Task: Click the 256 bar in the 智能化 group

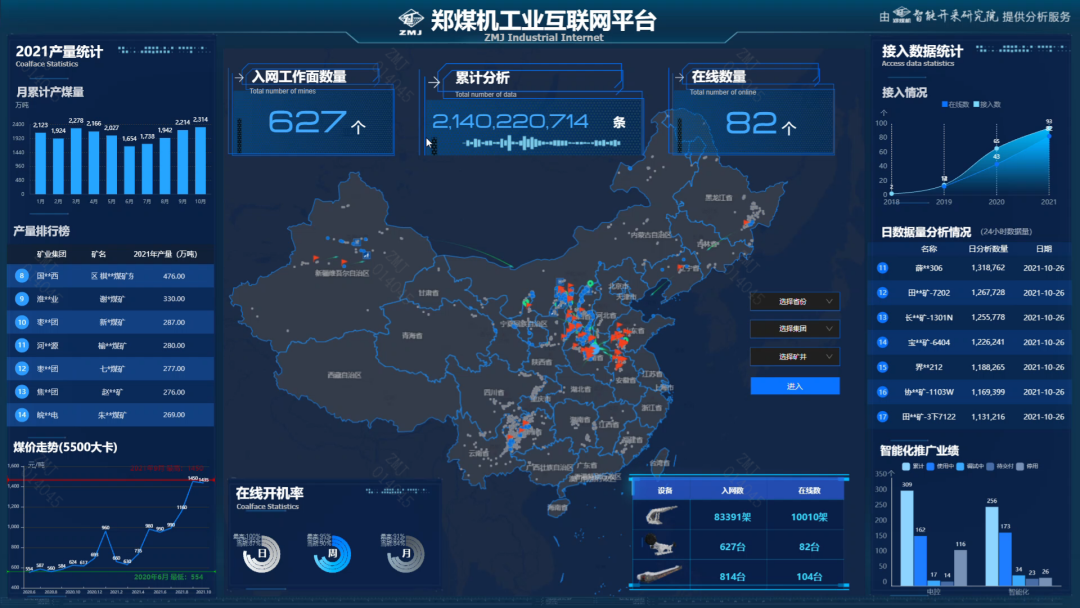Action: pyautogui.click(x=992, y=546)
